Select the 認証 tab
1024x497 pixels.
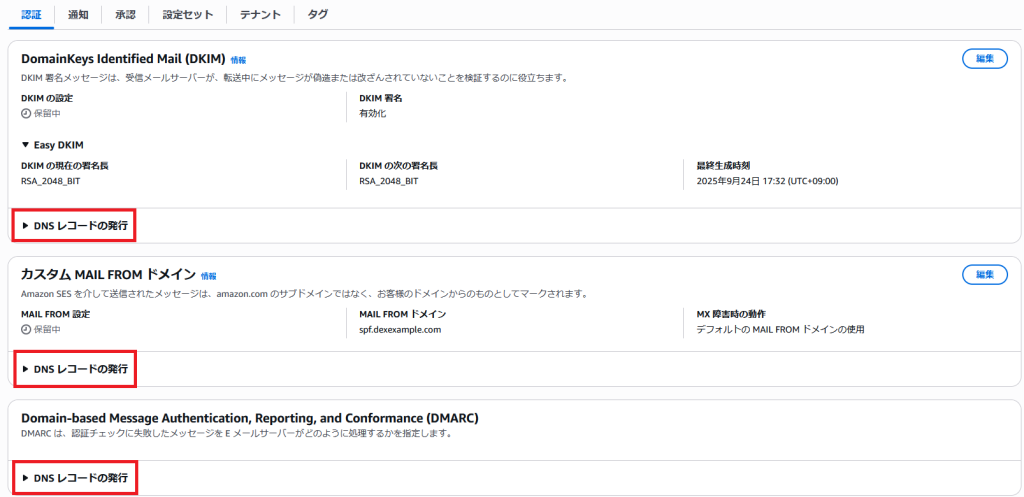tap(32, 15)
